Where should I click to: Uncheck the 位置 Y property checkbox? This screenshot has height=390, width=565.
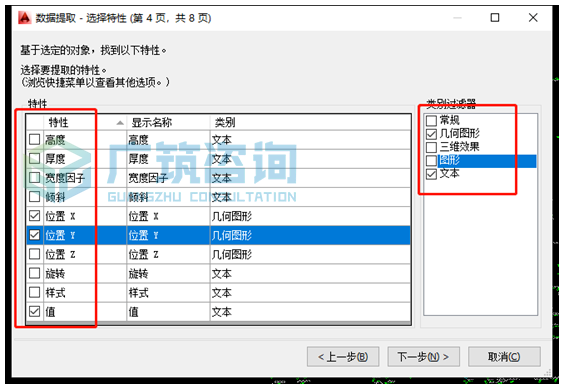(35, 235)
